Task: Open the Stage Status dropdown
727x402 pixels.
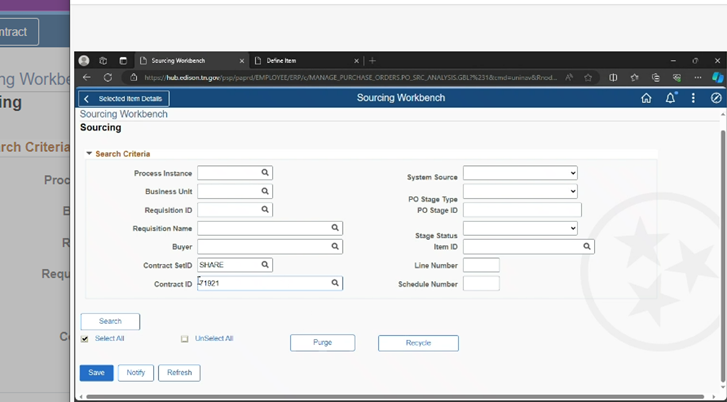Action: point(520,228)
